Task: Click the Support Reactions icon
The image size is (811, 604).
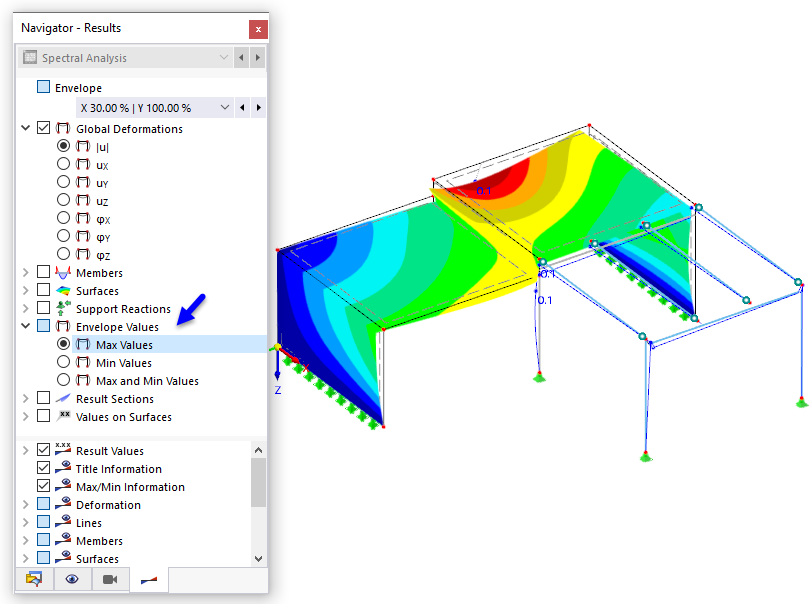Action: pyautogui.click(x=63, y=308)
